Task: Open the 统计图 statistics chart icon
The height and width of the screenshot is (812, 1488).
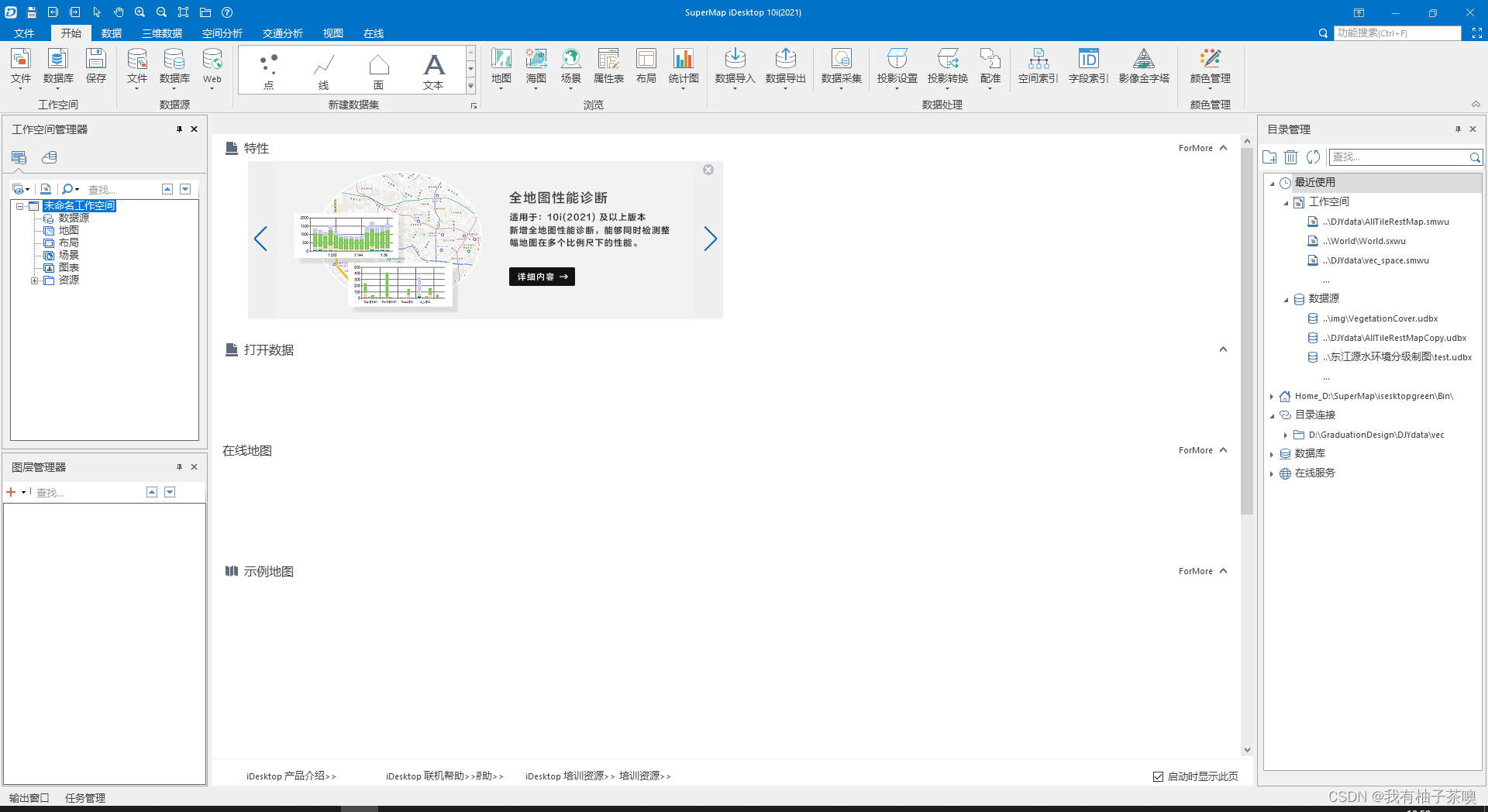Action: [x=684, y=67]
